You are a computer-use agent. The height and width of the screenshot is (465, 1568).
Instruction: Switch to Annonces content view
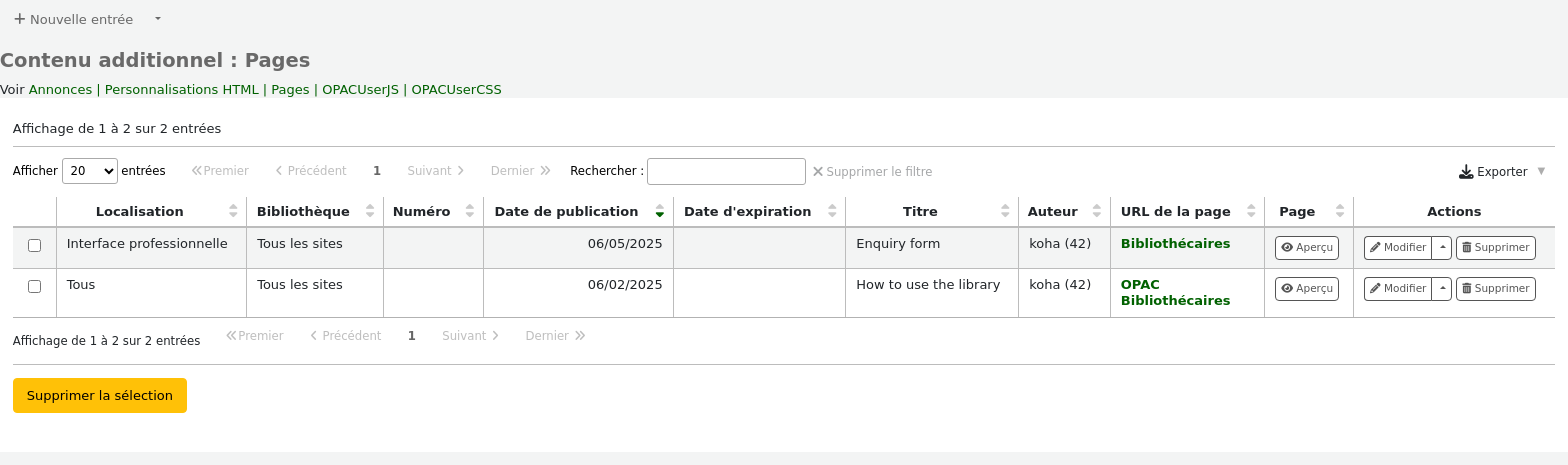(60, 90)
